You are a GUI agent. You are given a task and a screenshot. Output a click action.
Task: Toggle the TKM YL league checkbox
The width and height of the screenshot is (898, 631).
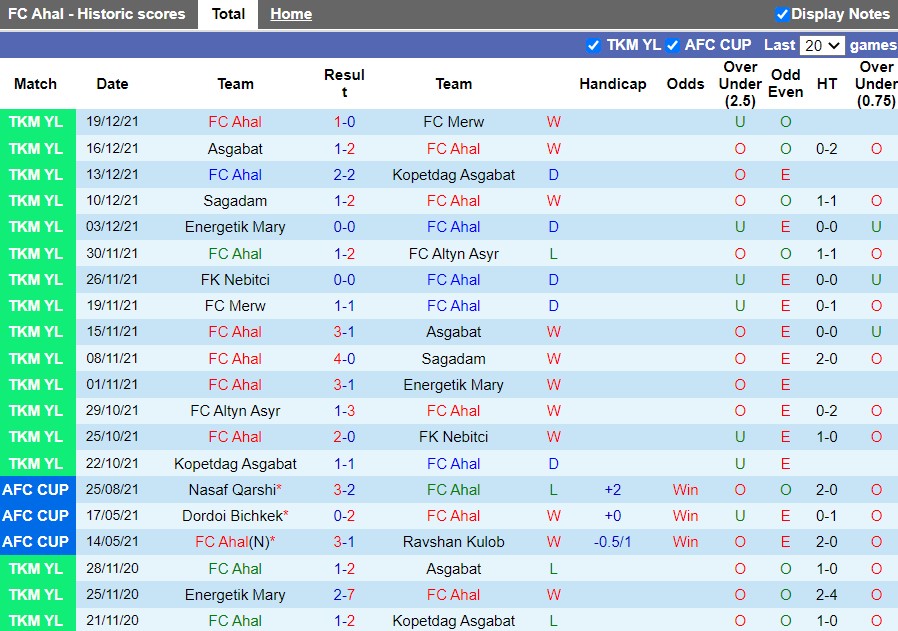(x=593, y=45)
